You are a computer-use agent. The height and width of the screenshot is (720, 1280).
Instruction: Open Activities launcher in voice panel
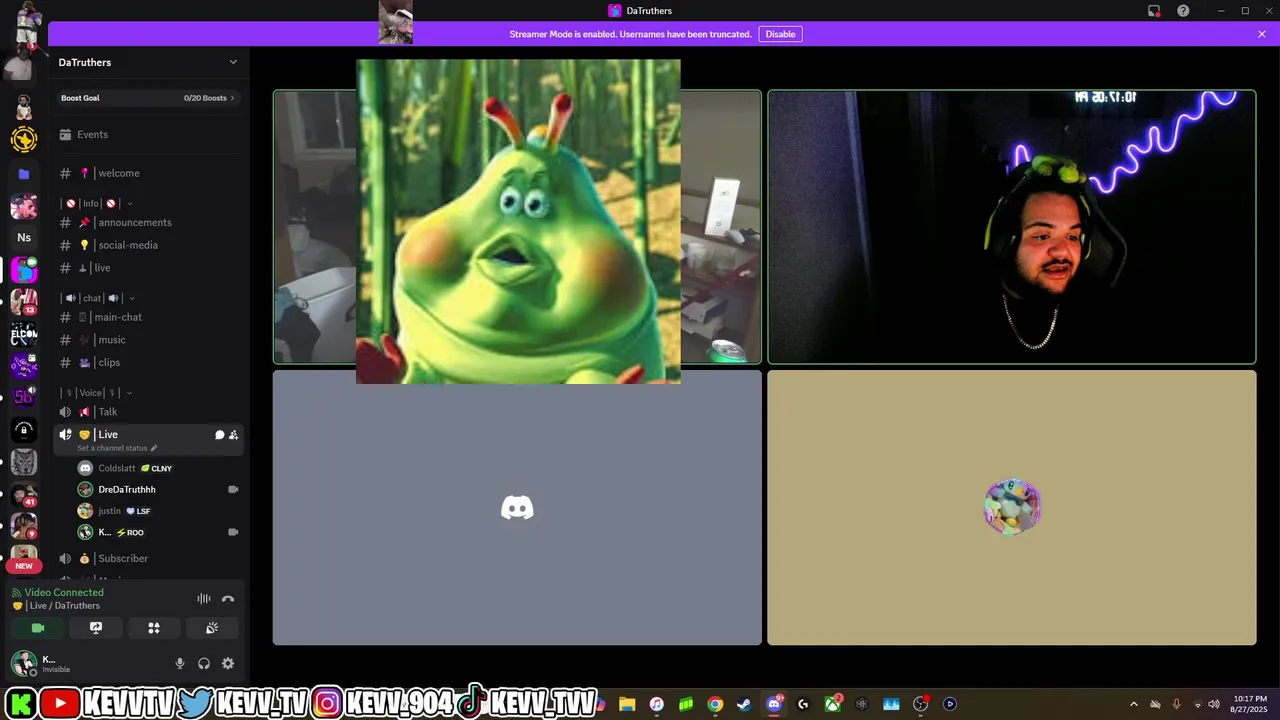click(x=154, y=628)
